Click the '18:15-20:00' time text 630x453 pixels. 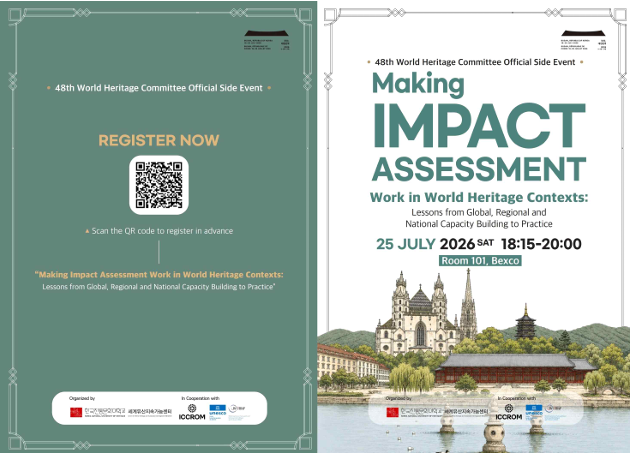pyautogui.click(x=541, y=244)
